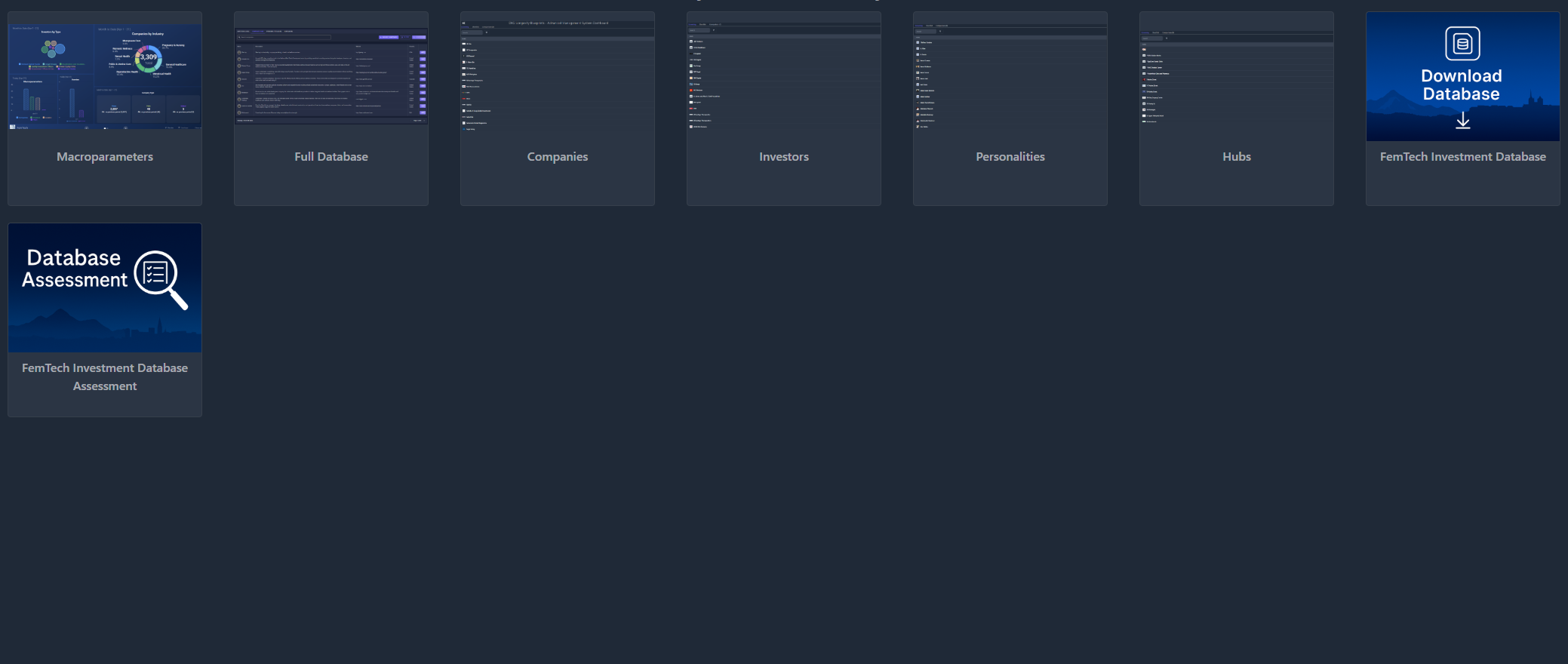Open the Full Database preview thumbnail
Image resolution: width=1568 pixels, height=664 pixels.
tap(331, 76)
